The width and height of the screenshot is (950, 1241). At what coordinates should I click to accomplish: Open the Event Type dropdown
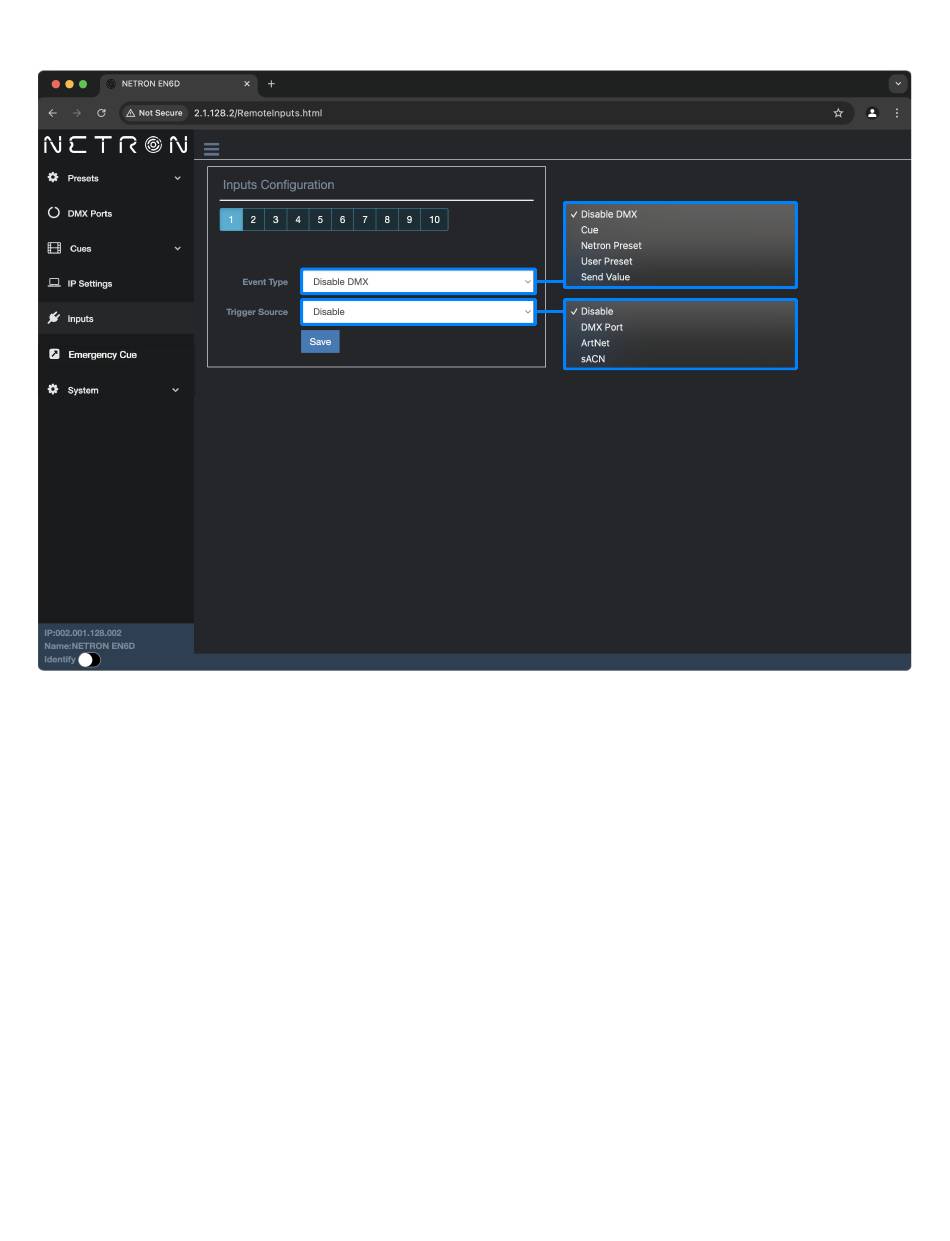pos(418,282)
